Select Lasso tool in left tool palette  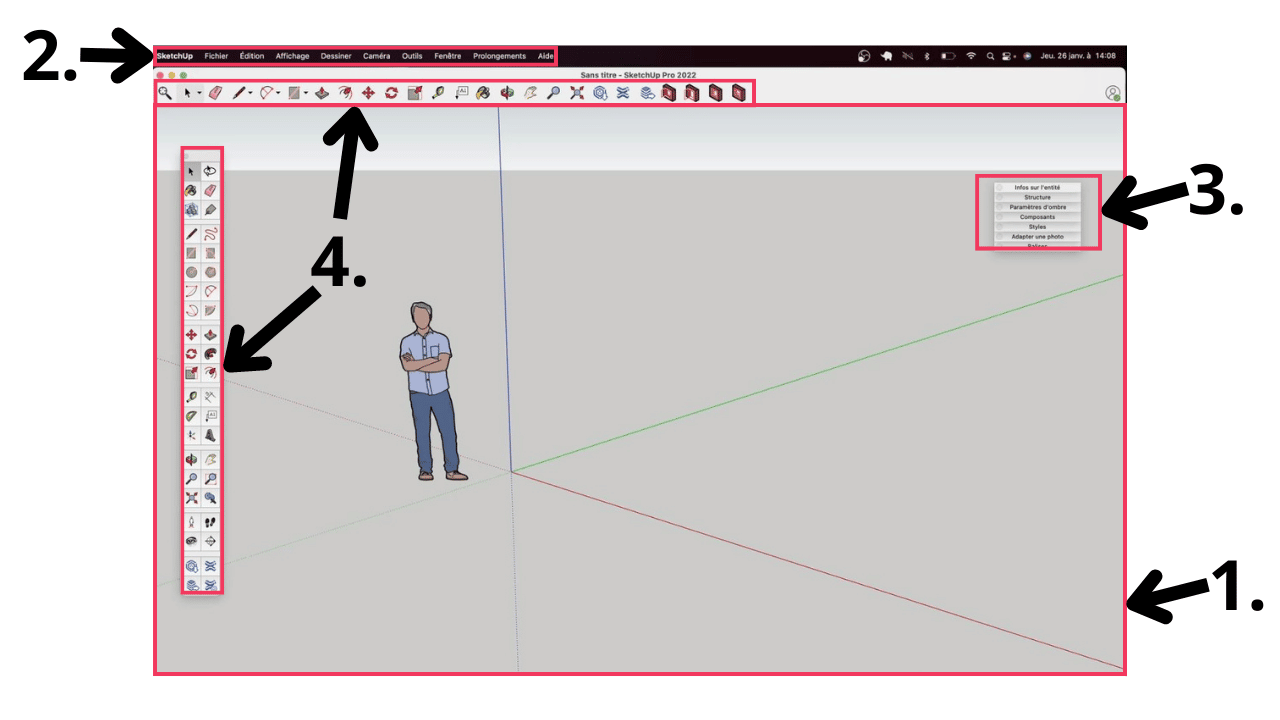pyautogui.click(x=210, y=171)
